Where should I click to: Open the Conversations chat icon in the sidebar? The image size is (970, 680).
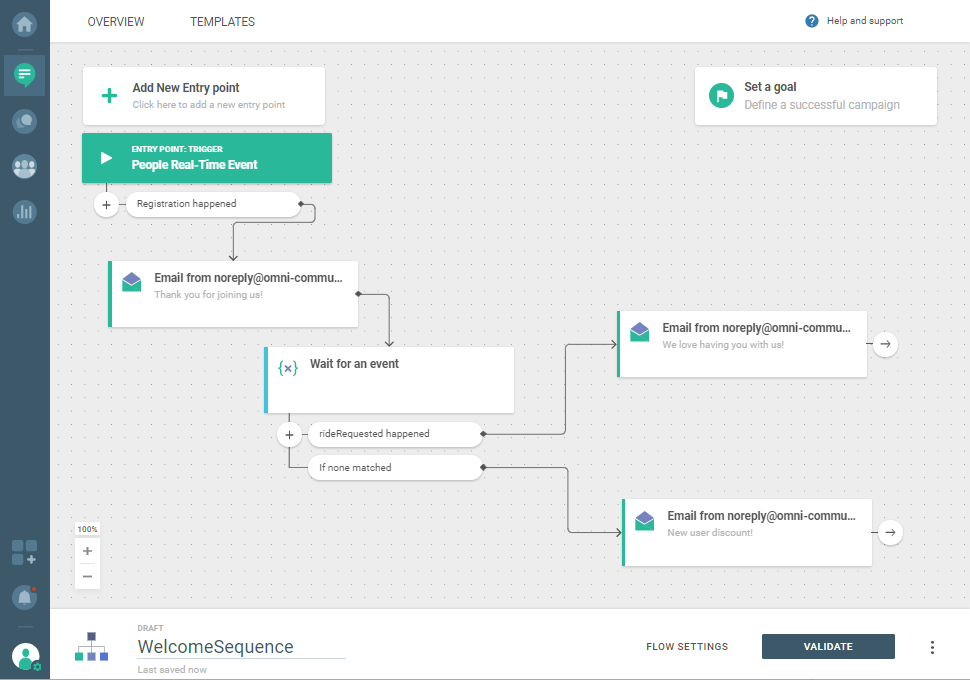[x=24, y=121]
